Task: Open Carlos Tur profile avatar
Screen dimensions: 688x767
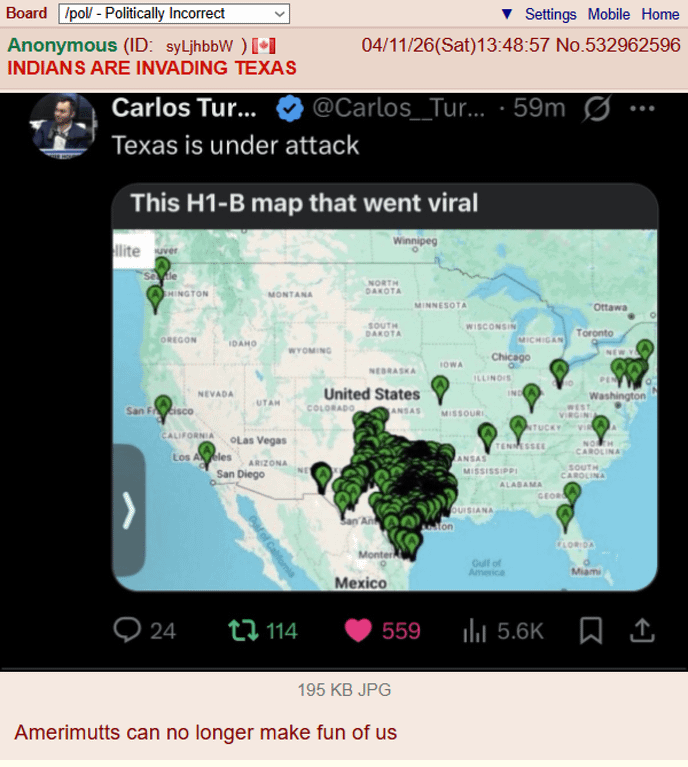Action: point(63,125)
